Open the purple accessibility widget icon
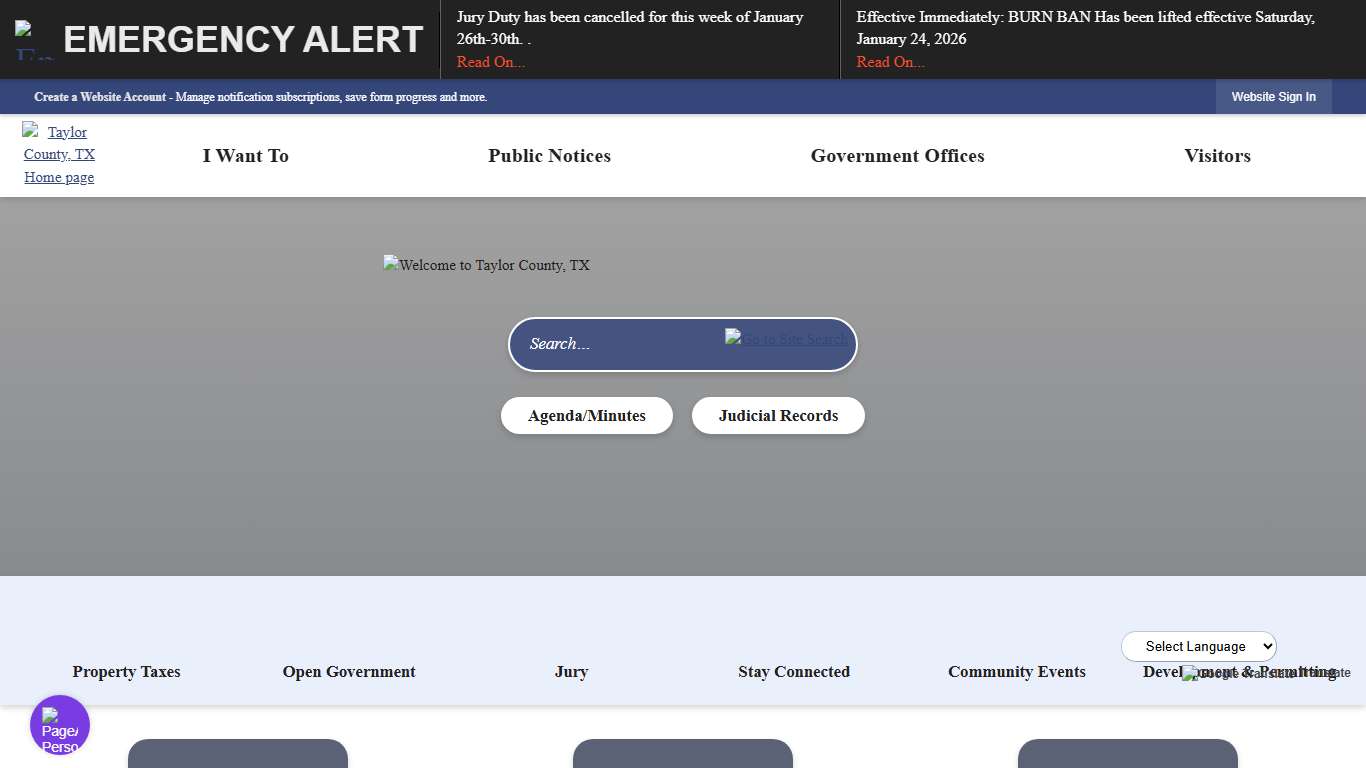The width and height of the screenshot is (1366, 768). [x=60, y=725]
